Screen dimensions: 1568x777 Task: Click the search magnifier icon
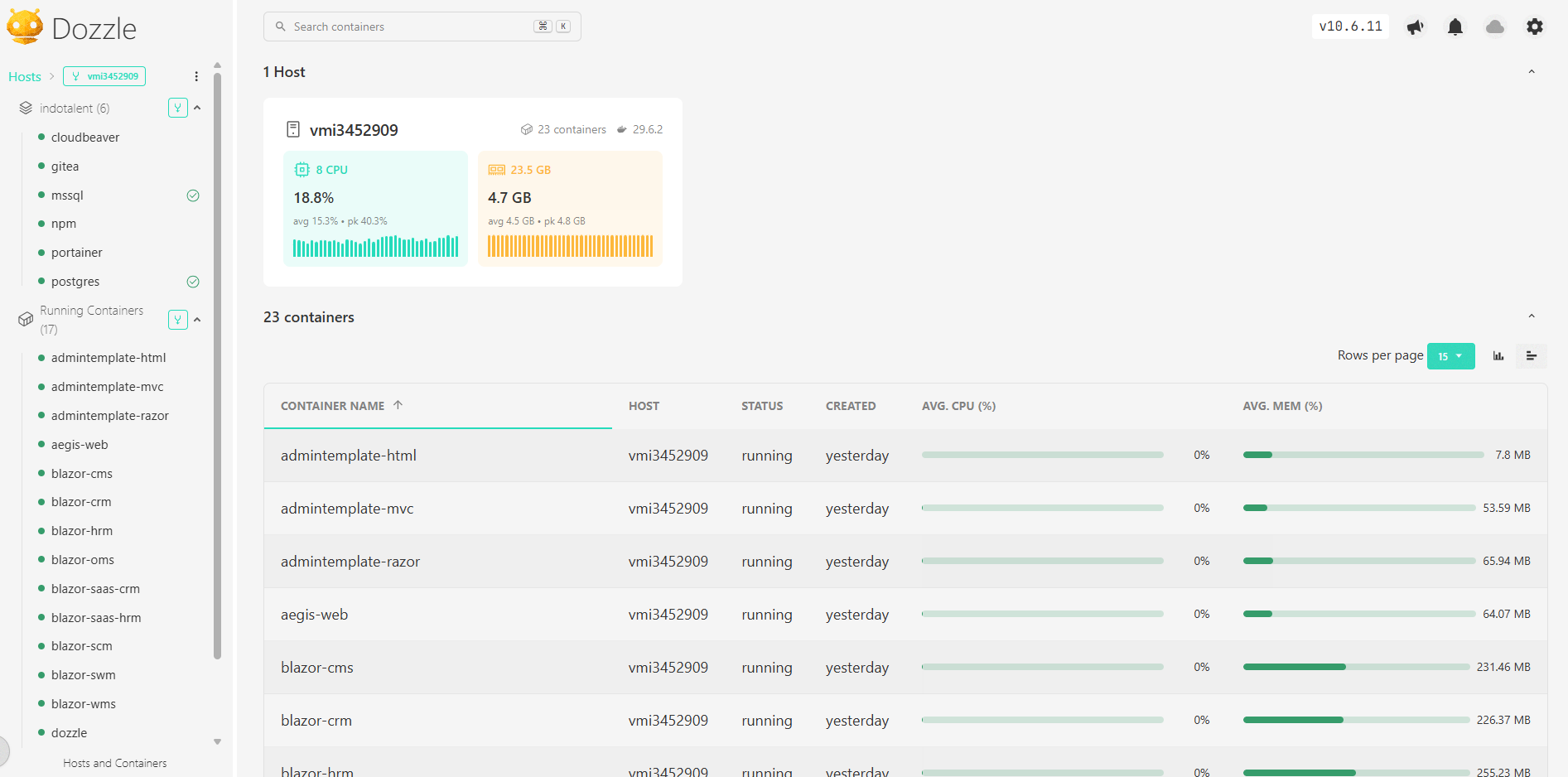[x=281, y=27]
